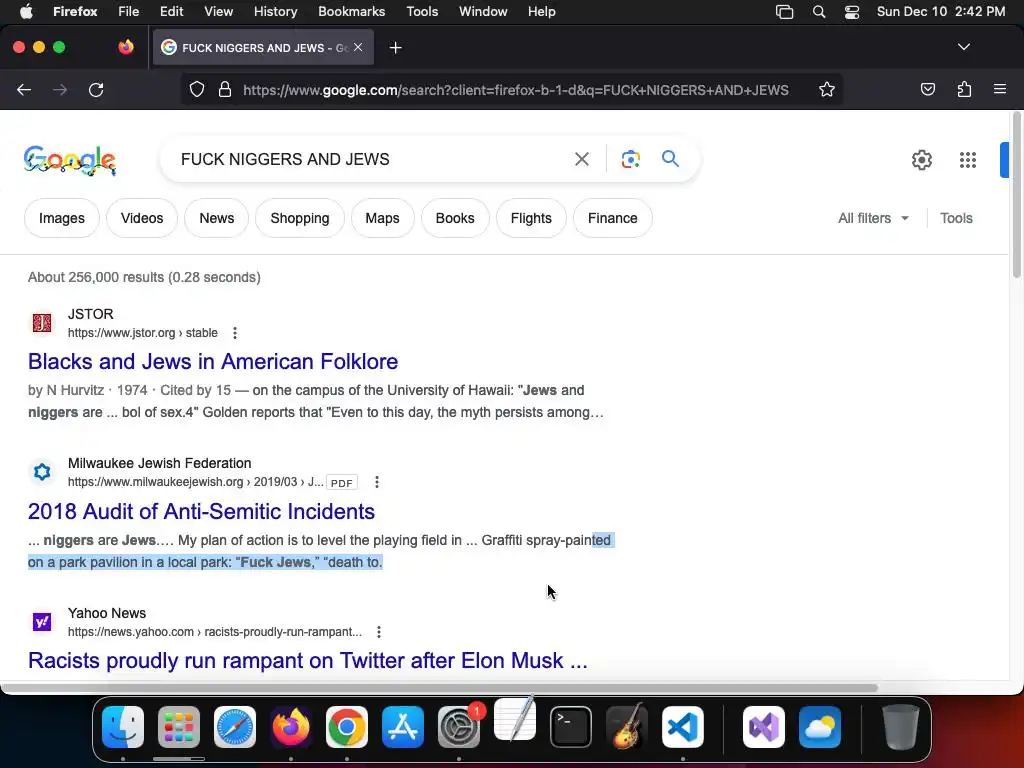The height and width of the screenshot is (768, 1024).
Task: Open the tracking protection shield icon
Action: pyautogui.click(x=197, y=89)
